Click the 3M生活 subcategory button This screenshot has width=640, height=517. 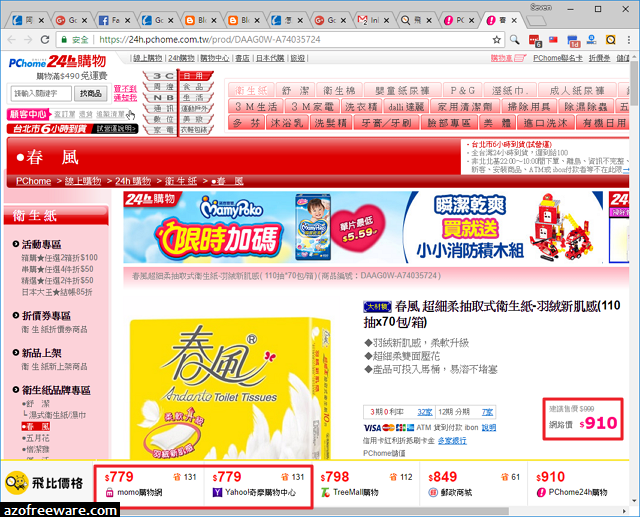click(256, 107)
